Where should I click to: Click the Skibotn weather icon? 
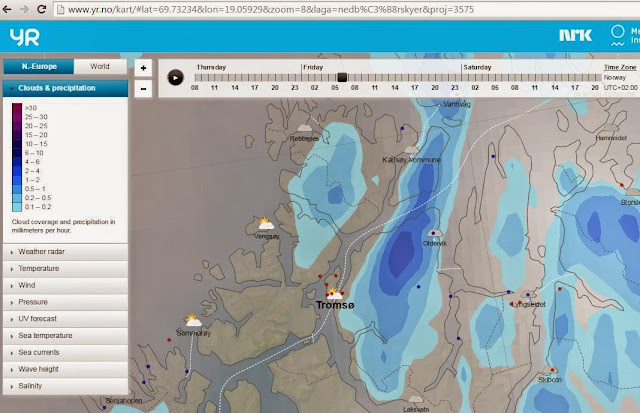click(550, 370)
